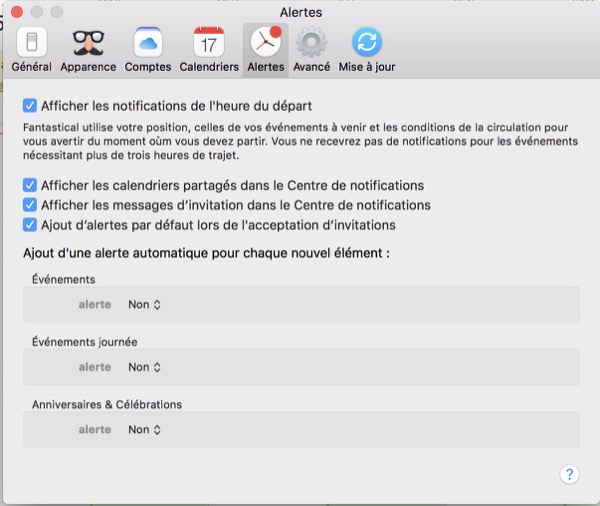Click the zoom window button
Viewport: 600px width, 506px height.
click(55, 11)
